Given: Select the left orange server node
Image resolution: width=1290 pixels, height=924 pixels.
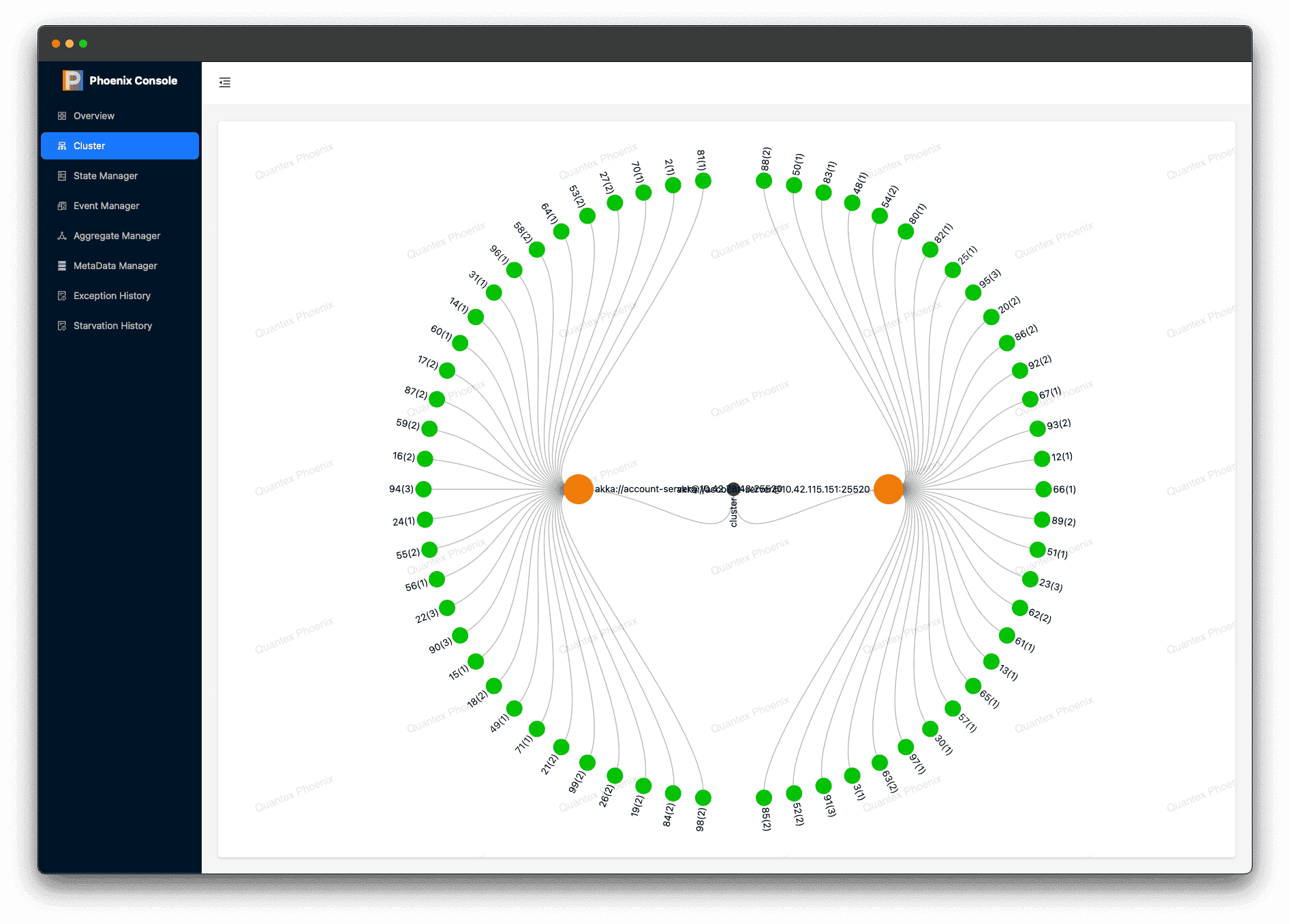Looking at the screenshot, I should click(579, 489).
